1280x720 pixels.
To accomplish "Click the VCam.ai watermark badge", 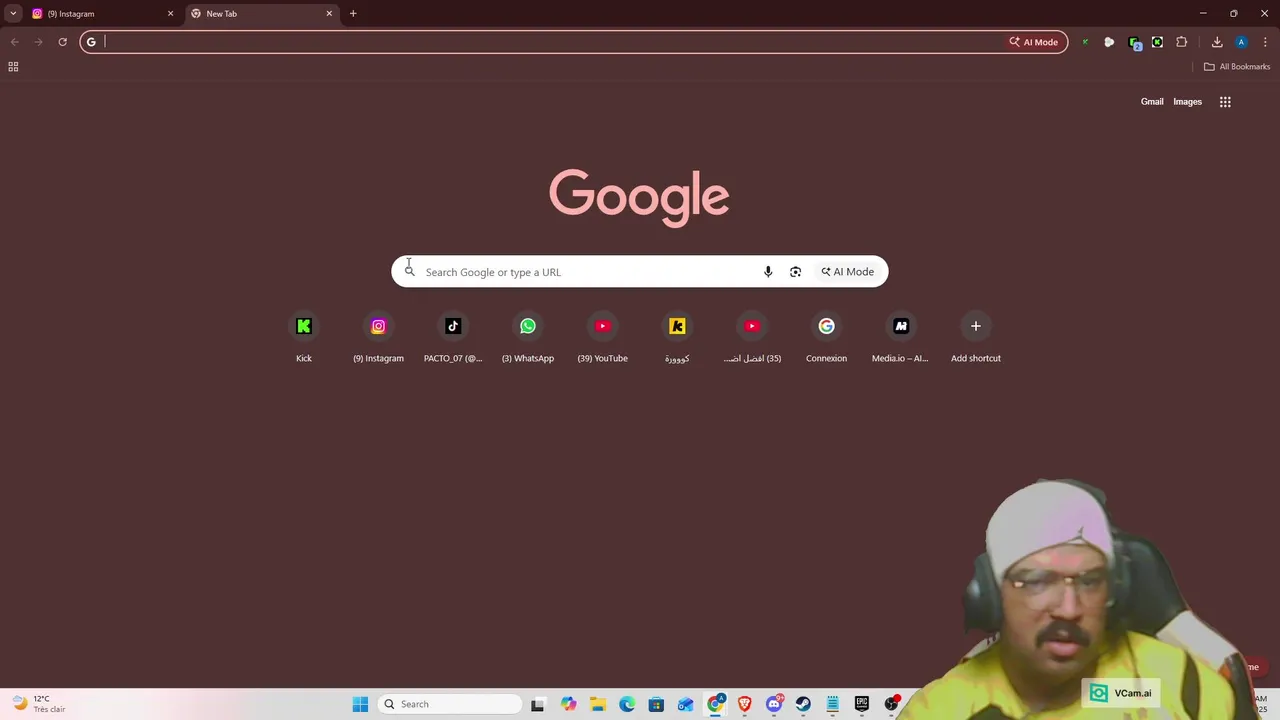I will (x=1120, y=693).
